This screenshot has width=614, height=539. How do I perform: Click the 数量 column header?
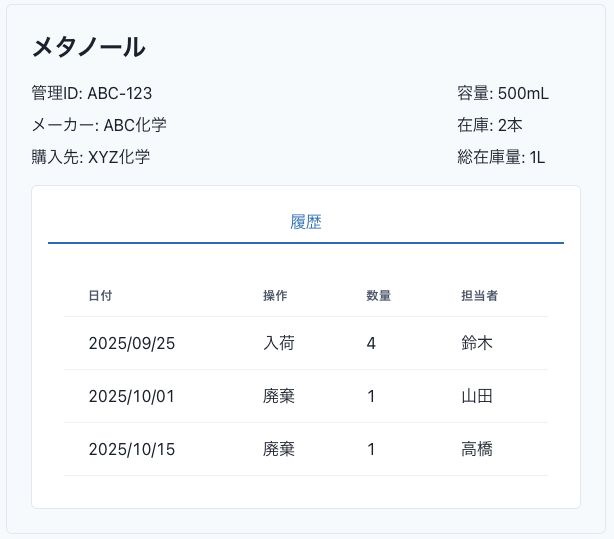coord(378,296)
